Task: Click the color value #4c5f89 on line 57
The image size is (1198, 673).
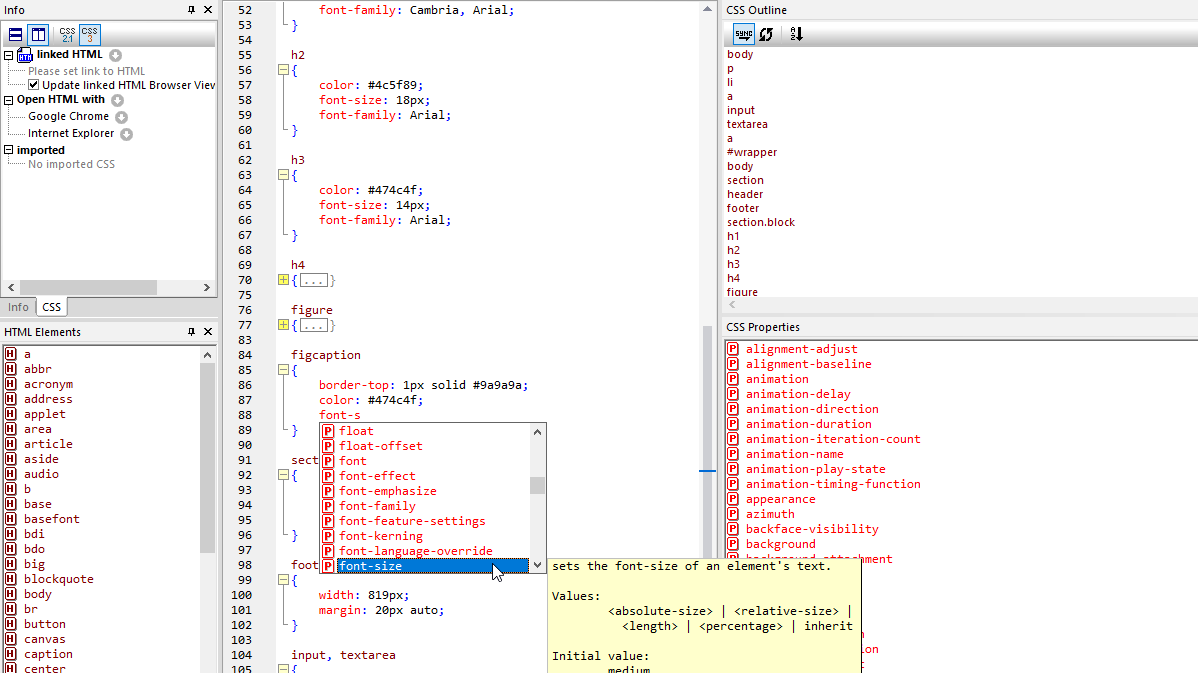Action: point(392,85)
